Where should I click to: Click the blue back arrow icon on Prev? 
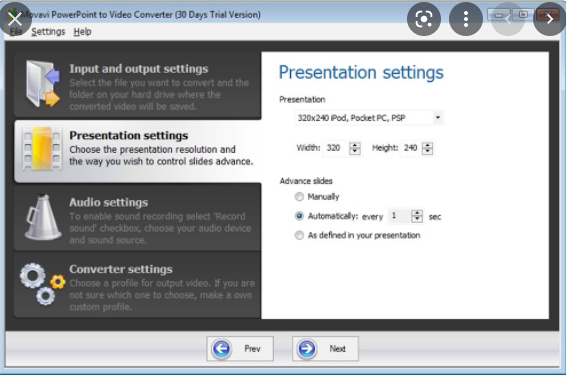[221, 349]
